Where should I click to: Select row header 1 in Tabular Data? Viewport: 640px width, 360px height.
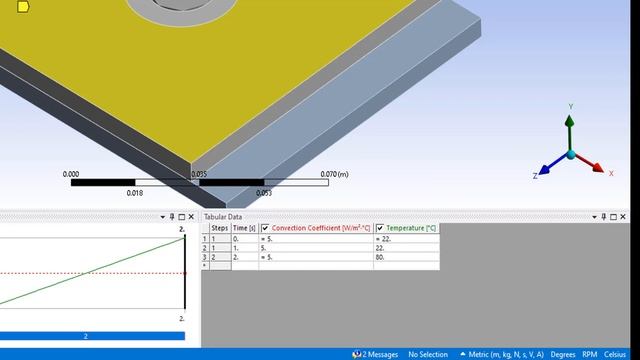point(205,239)
